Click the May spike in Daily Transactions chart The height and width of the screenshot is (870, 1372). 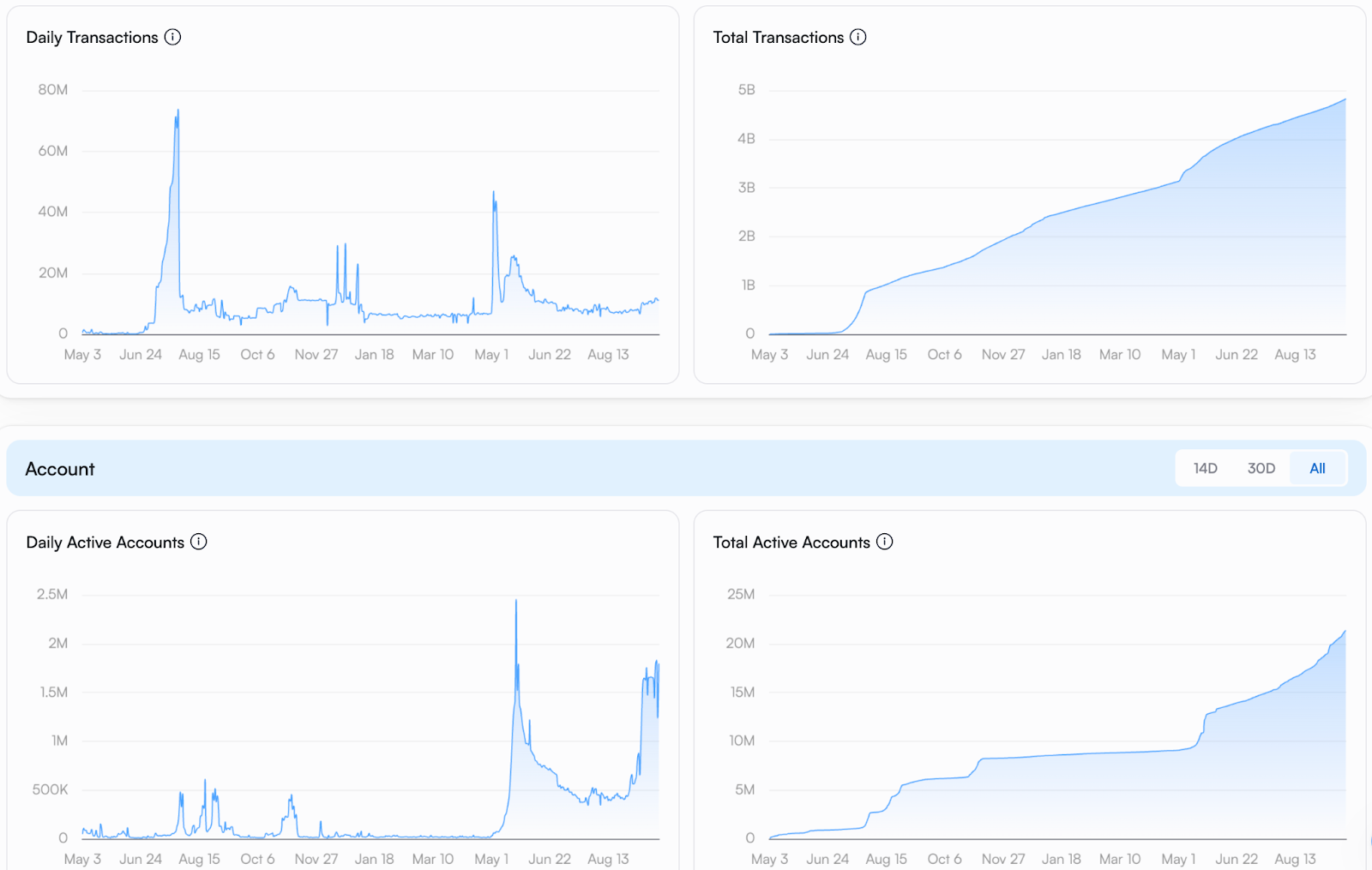[494, 194]
